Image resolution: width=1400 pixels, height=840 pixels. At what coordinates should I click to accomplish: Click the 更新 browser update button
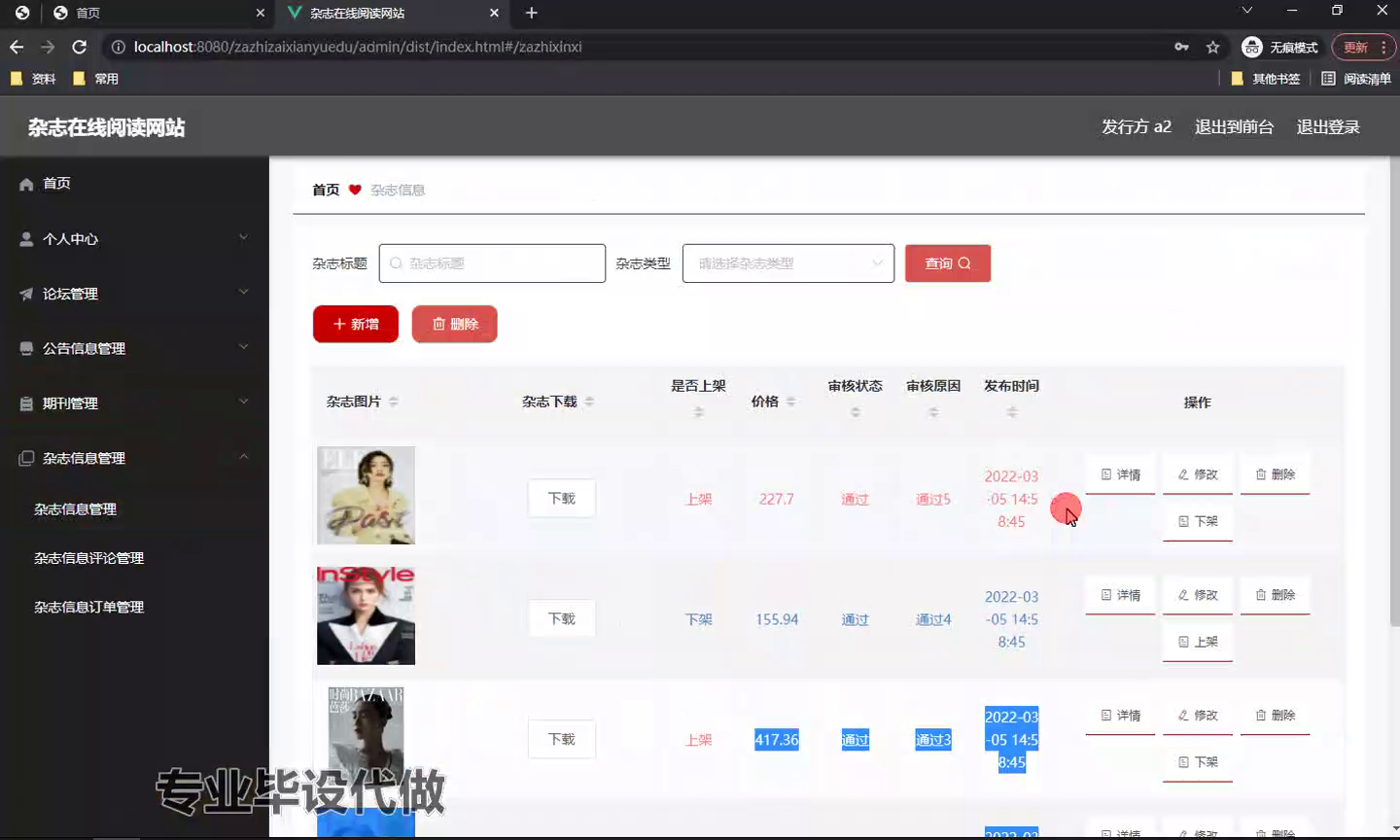coord(1355,47)
